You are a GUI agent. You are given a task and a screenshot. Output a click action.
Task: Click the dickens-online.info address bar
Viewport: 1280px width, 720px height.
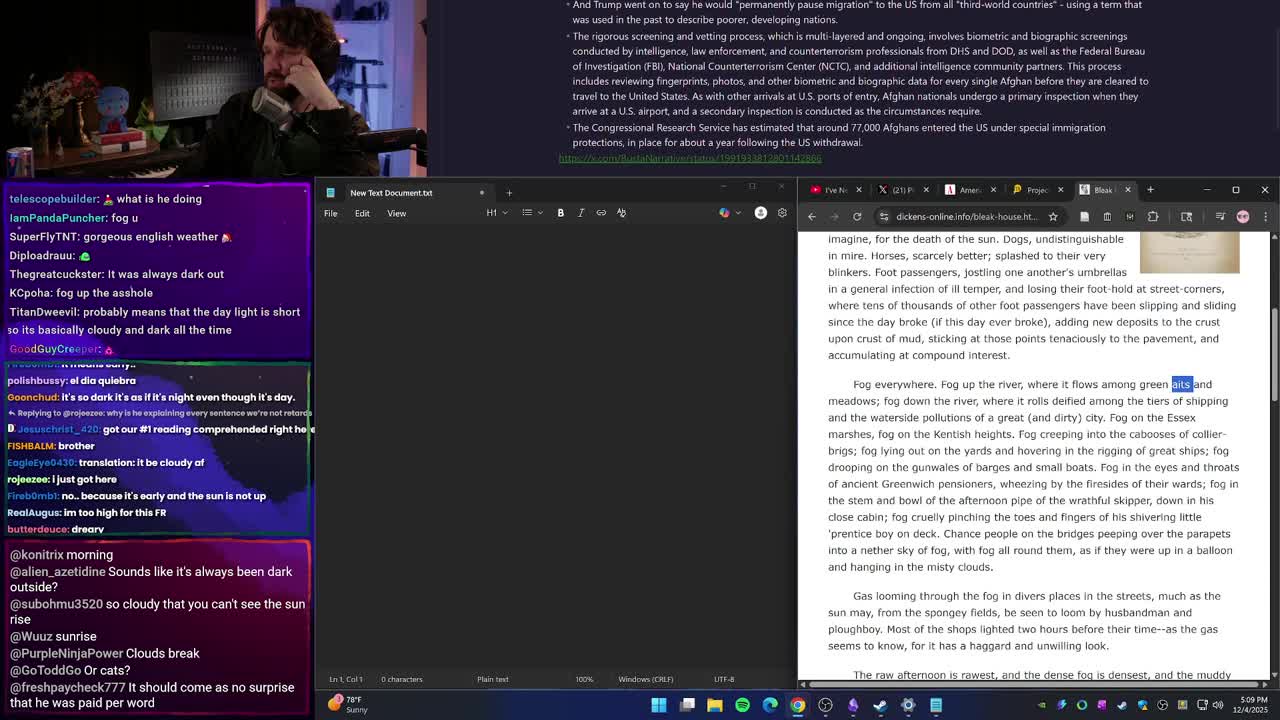(x=965, y=217)
